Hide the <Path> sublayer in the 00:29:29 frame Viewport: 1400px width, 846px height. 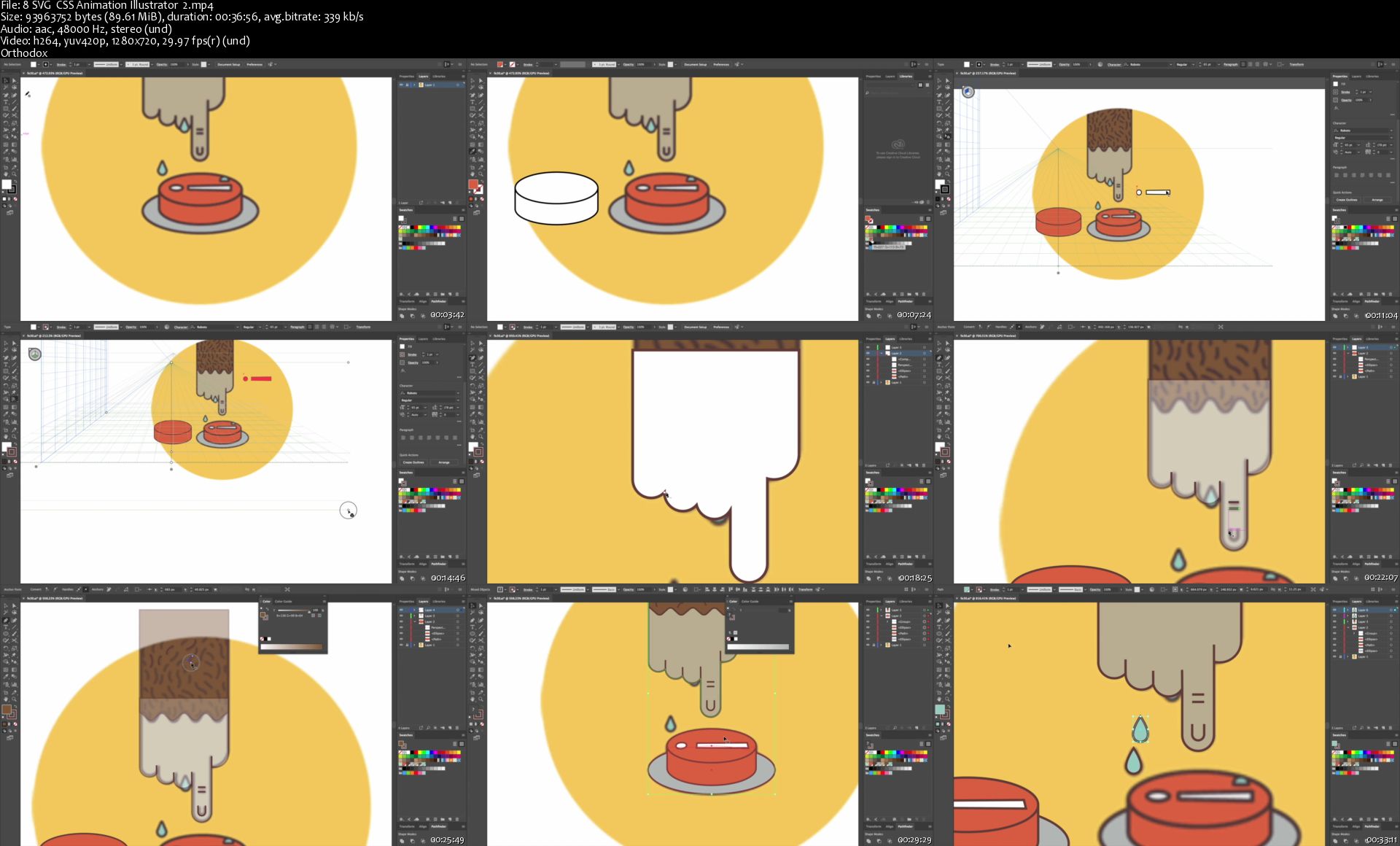tap(868, 633)
